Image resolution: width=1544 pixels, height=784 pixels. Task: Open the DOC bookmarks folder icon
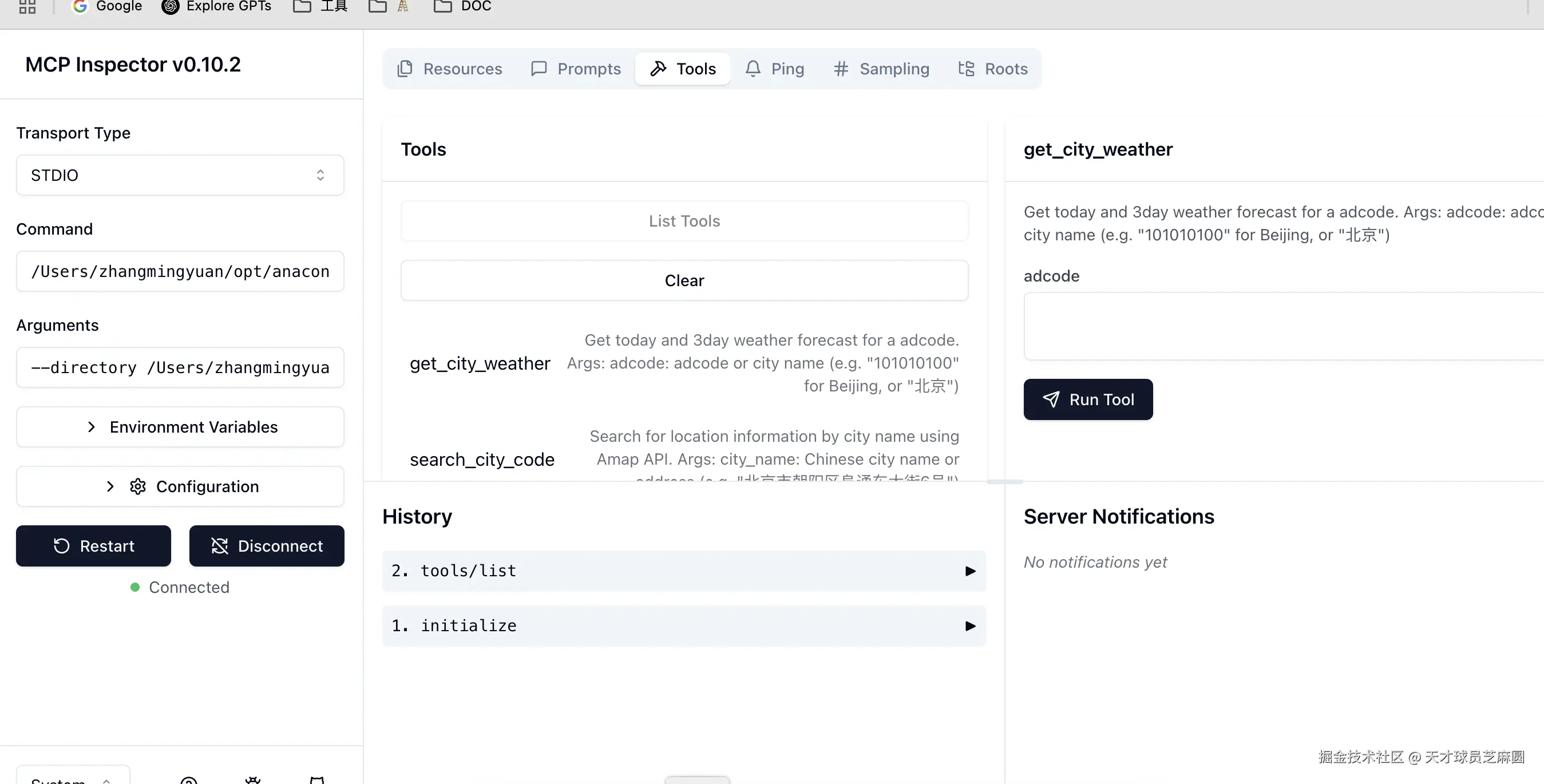pyautogui.click(x=442, y=7)
